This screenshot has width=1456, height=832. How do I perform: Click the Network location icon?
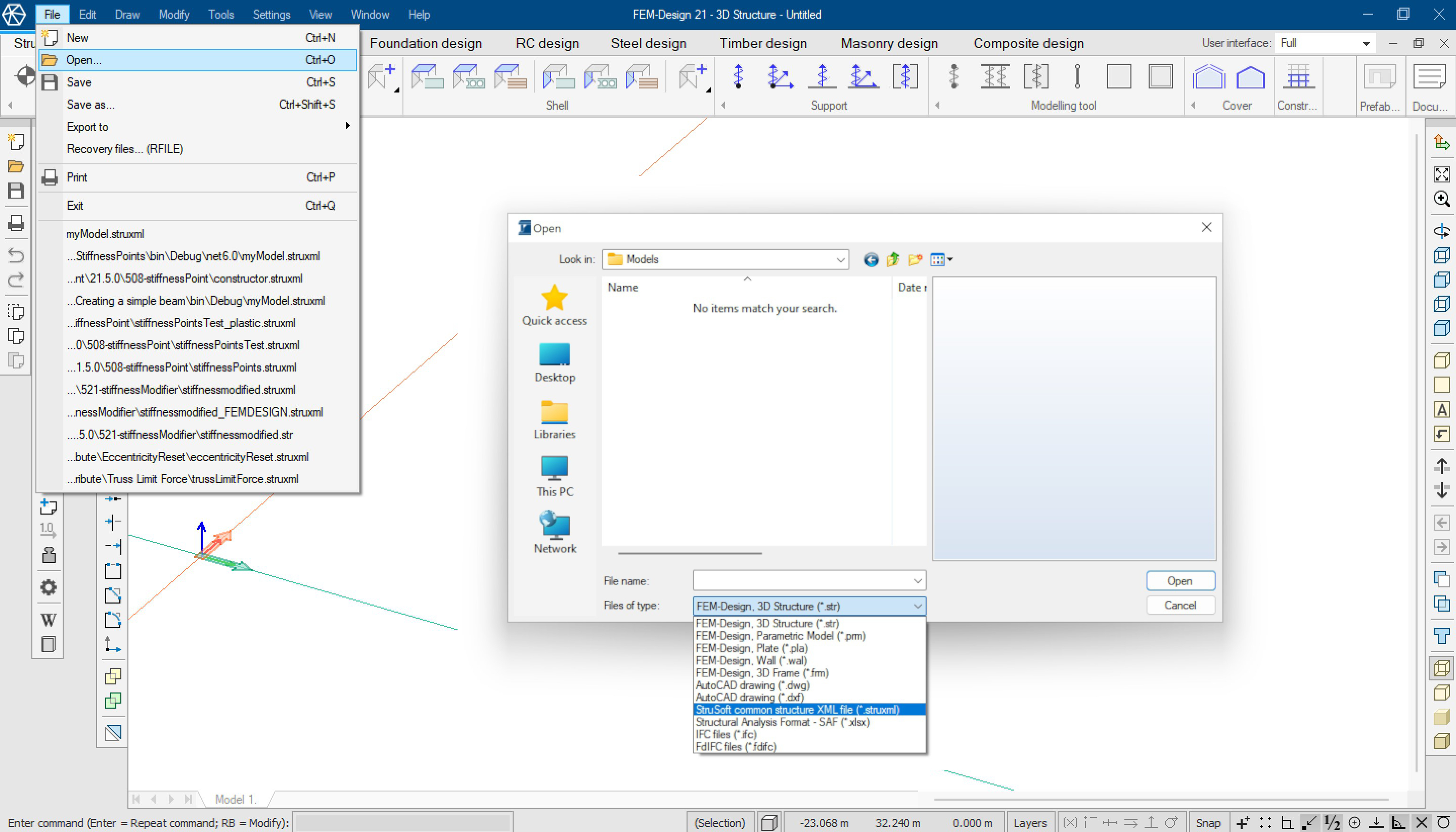point(554,525)
